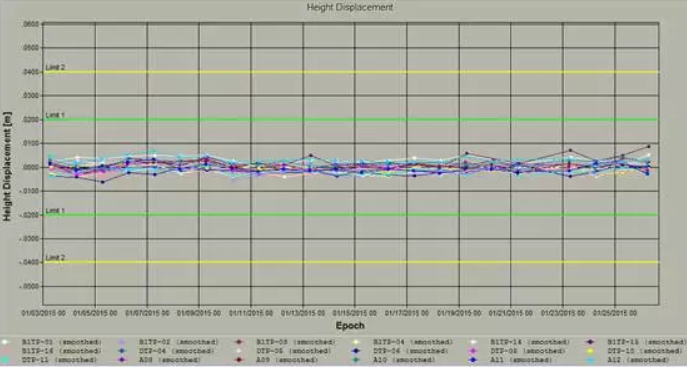Click the A09 dark red legend marker
Screen dimensions: 687x367
(239, 360)
